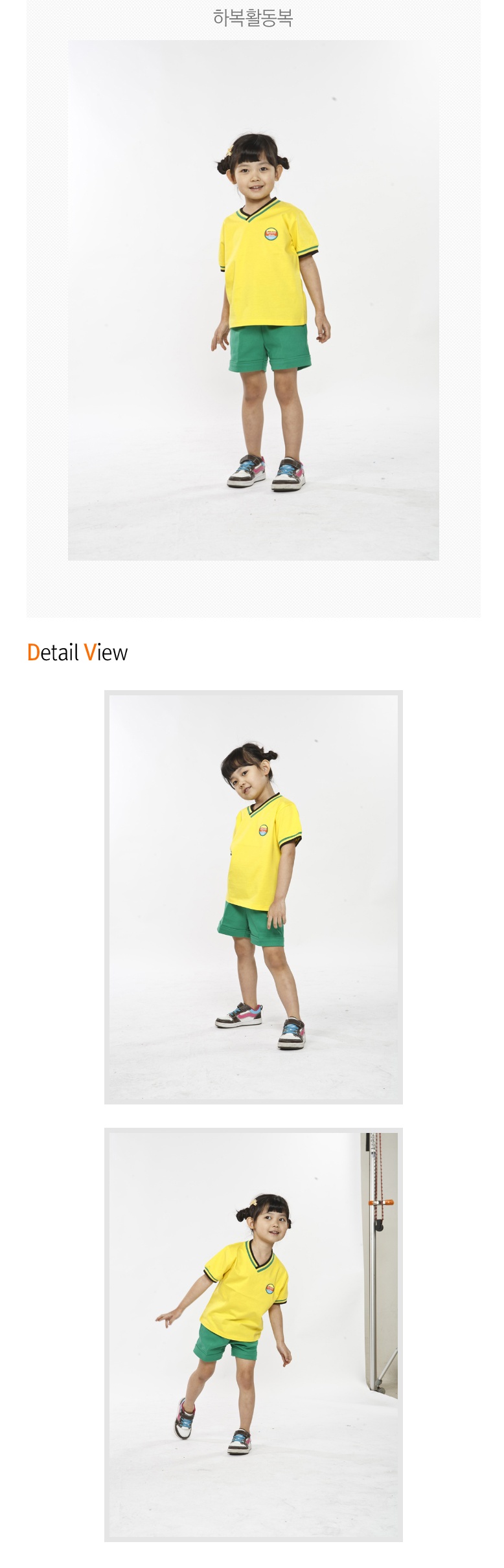Click the green shorts in bottom photo

tap(225, 1342)
